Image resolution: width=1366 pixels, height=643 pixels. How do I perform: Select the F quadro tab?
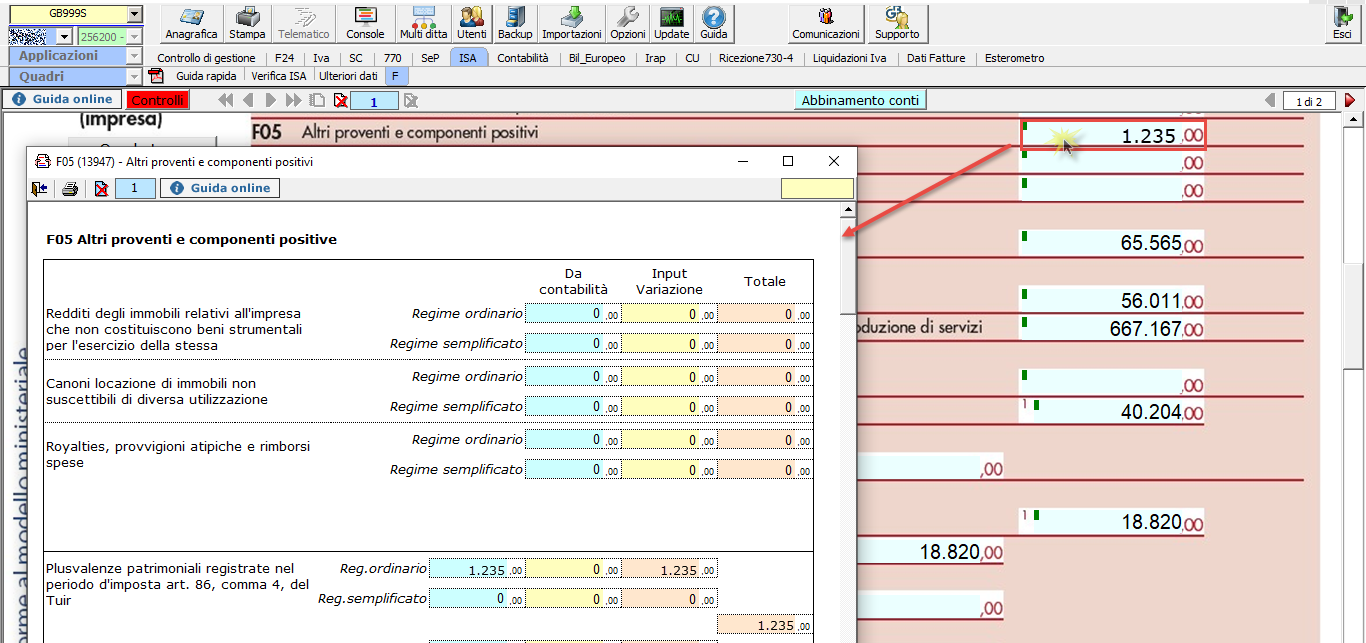pos(395,75)
